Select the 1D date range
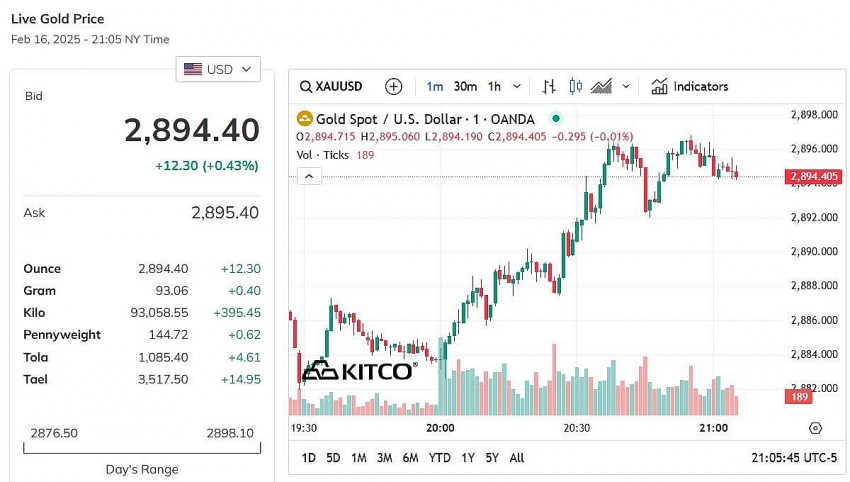850x482 pixels. pyautogui.click(x=309, y=458)
